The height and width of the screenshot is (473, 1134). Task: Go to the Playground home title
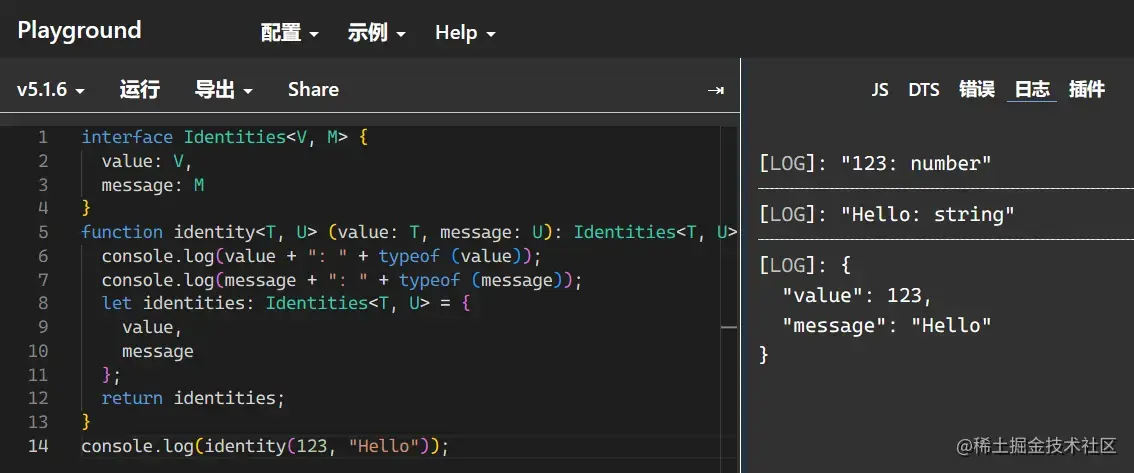[79, 30]
